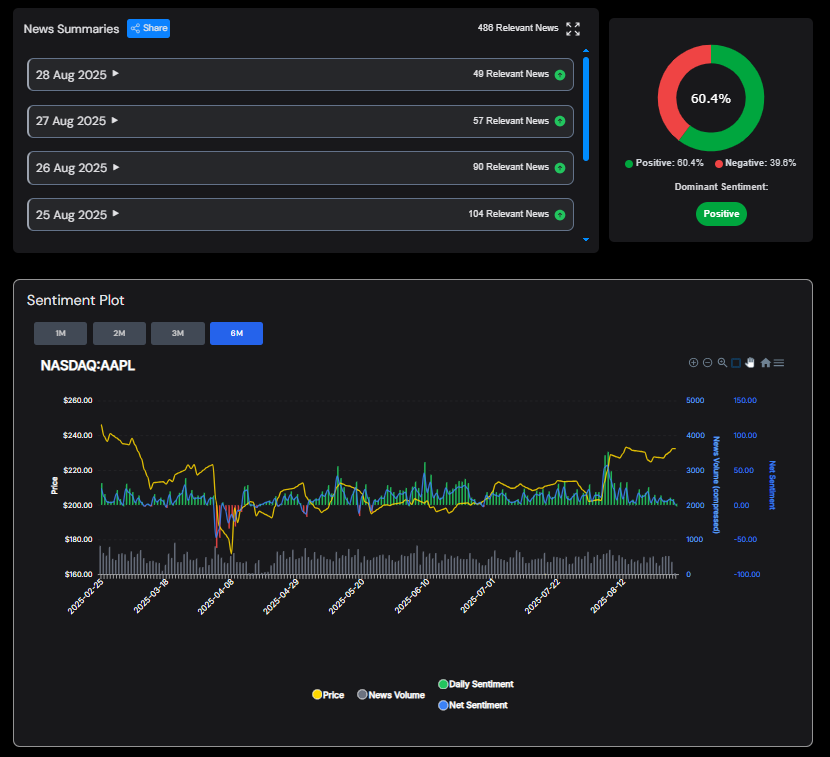The height and width of the screenshot is (757, 830).
Task: Click the NASDAQ:AAPL chart title
Action: [x=88, y=366]
